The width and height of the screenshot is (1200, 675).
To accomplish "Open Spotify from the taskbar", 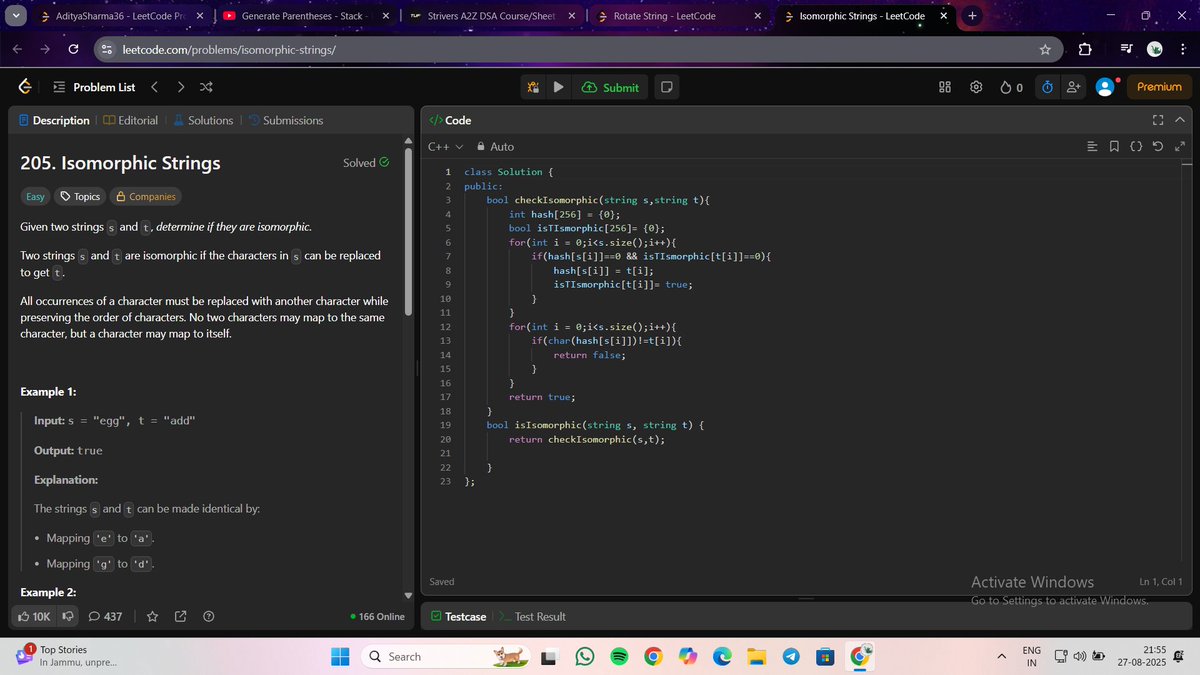I will (x=618, y=656).
